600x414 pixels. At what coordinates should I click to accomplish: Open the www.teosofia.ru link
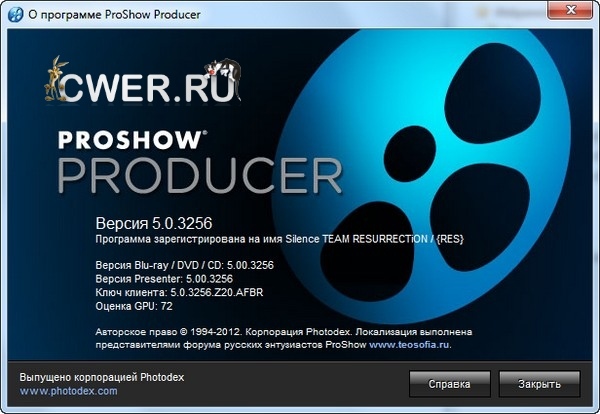click(x=409, y=344)
